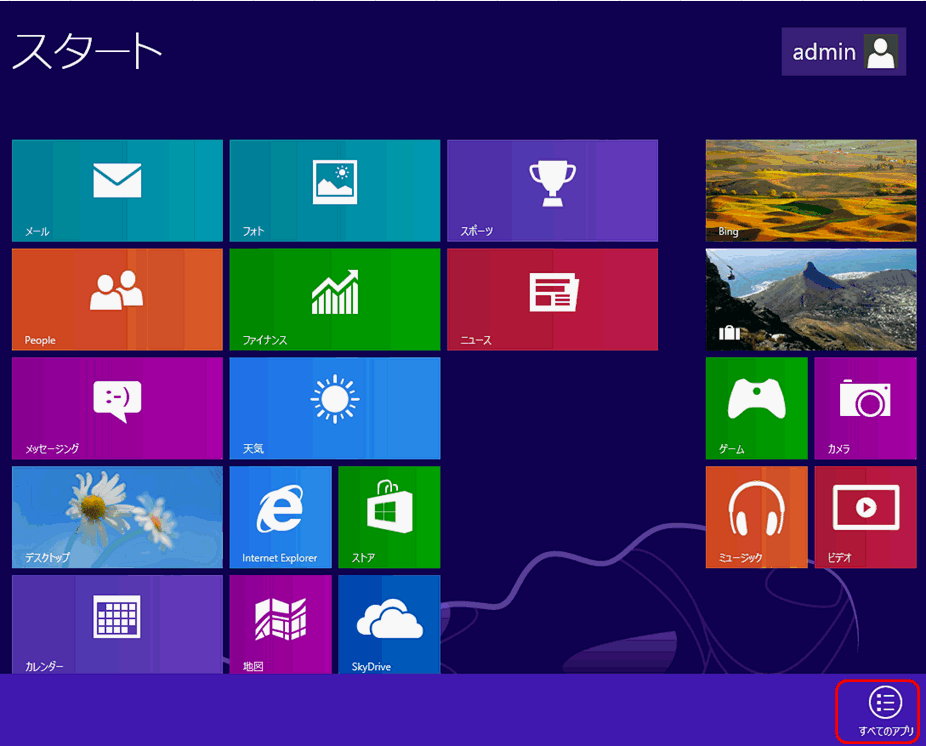Open the カメラ camera tile
This screenshot has width=926, height=746.
865,408
